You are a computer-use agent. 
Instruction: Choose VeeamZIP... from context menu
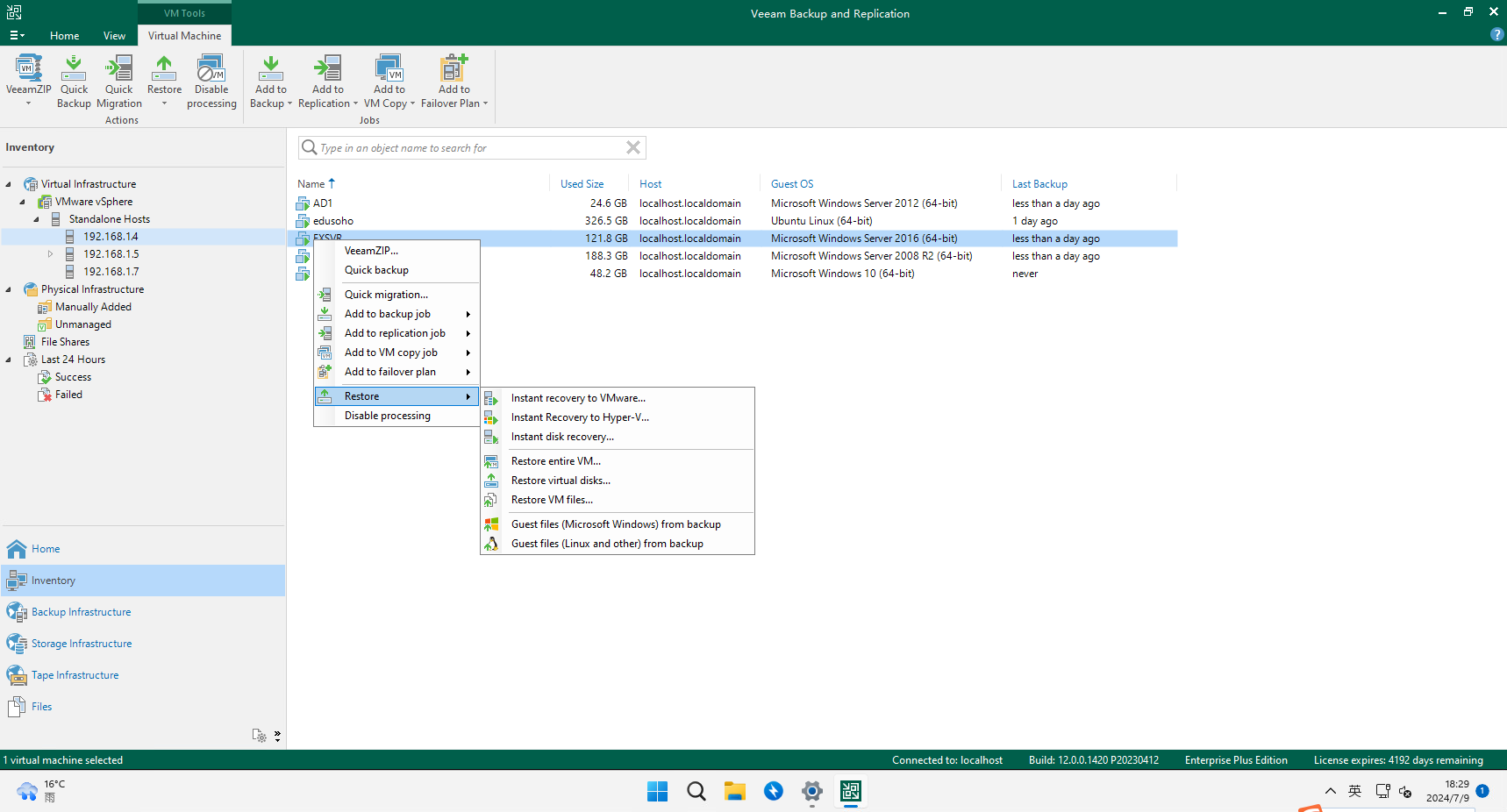pyautogui.click(x=396, y=251)
